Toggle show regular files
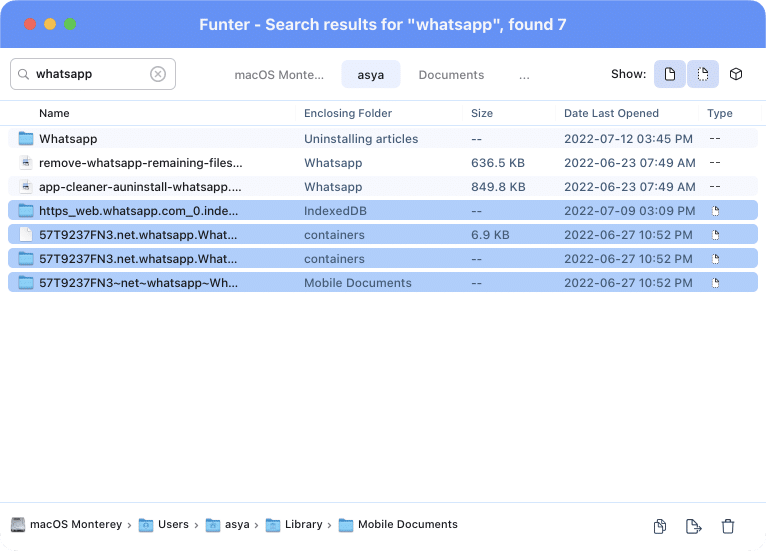 pos(670,74)
